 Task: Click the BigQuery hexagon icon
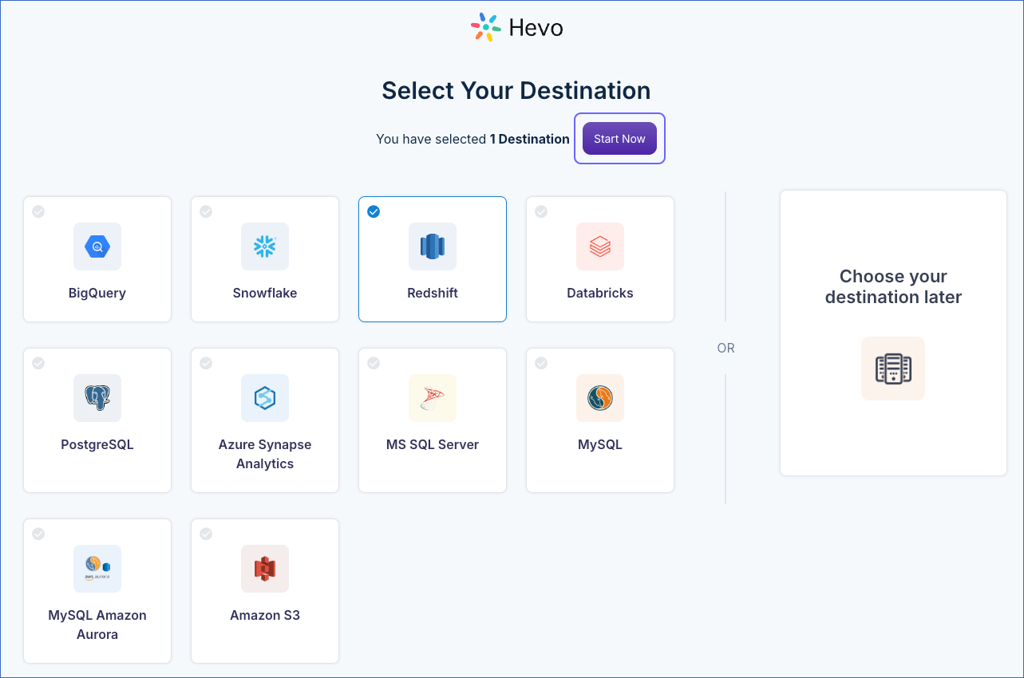pos(97,247)
